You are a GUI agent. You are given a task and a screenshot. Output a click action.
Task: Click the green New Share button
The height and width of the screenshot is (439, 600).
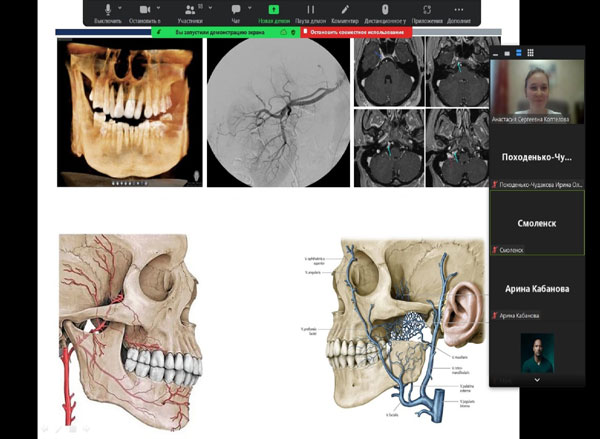pyautogui.click(x=272, y=11)
